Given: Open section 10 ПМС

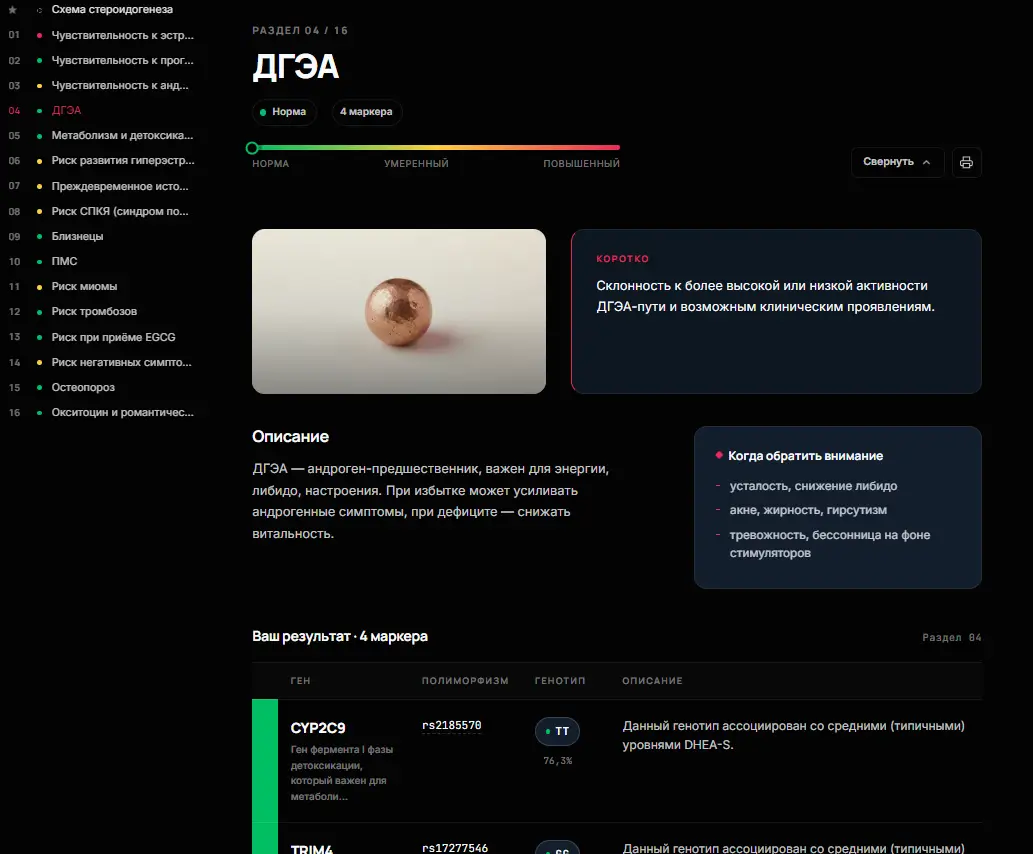Looking at the screenshot, I should click(x=65, y=261).
